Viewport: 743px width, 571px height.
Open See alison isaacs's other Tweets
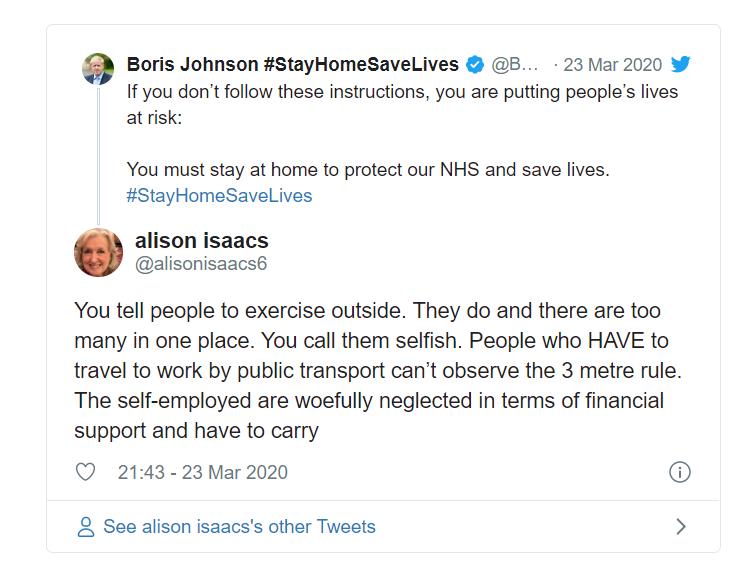pos(239,526)
